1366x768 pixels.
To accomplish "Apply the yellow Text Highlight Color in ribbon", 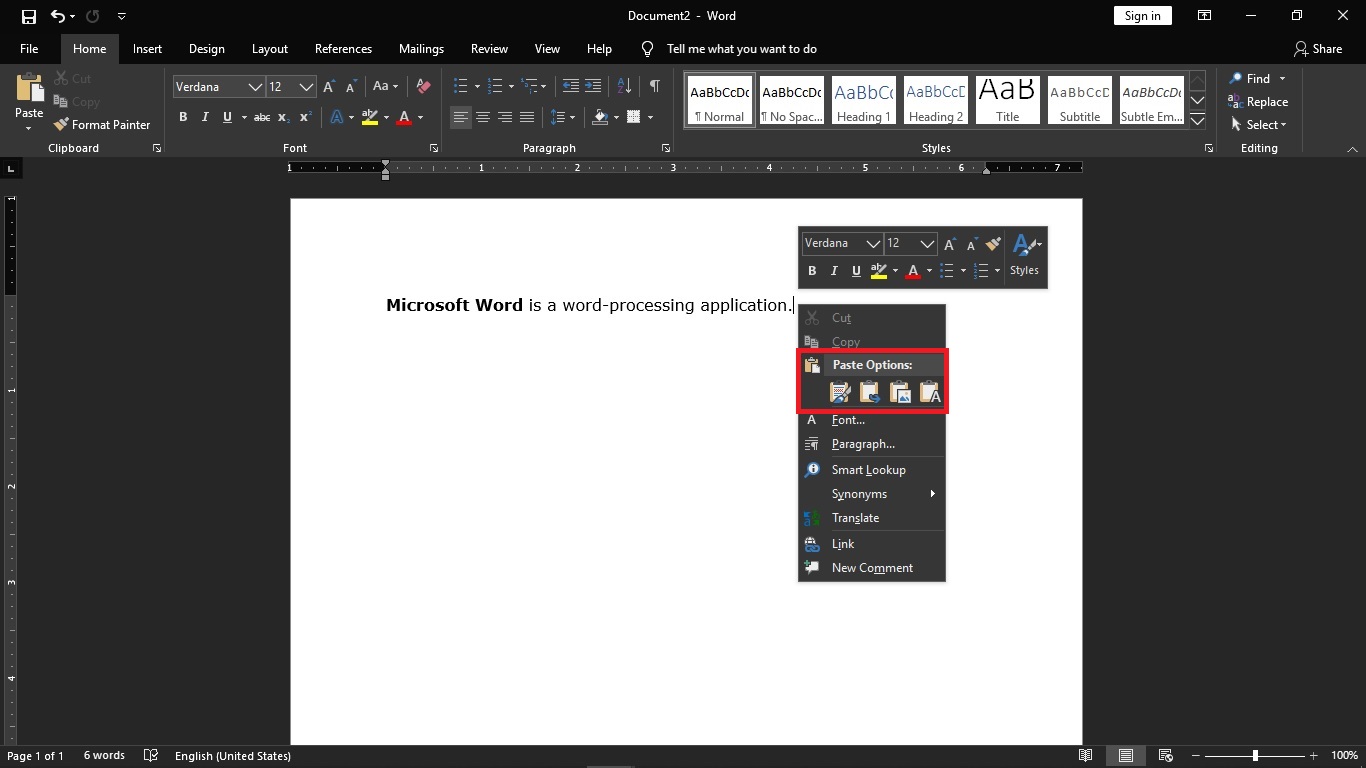I will [369, 117].
